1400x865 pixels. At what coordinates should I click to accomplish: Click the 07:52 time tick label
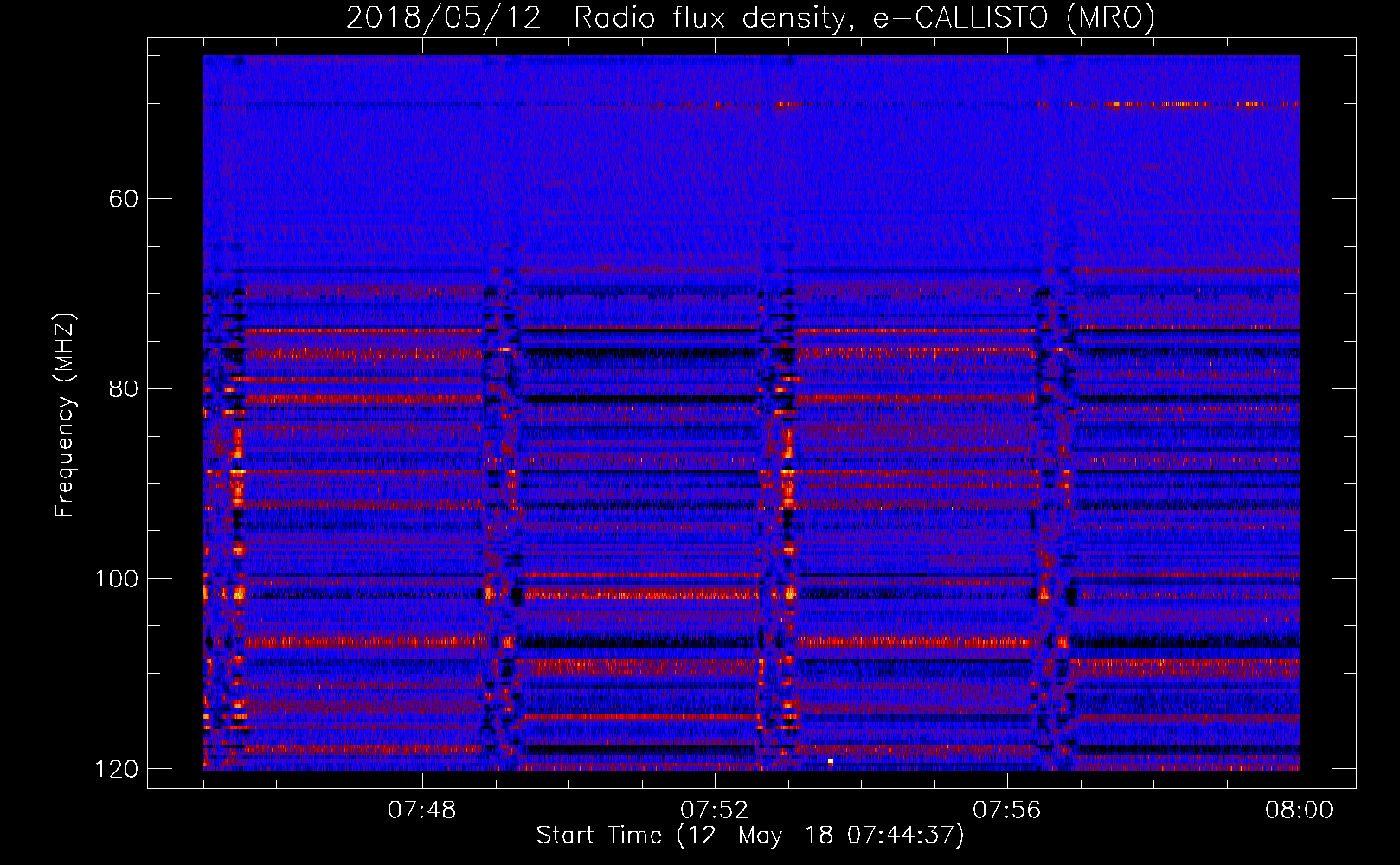[715, 811]
